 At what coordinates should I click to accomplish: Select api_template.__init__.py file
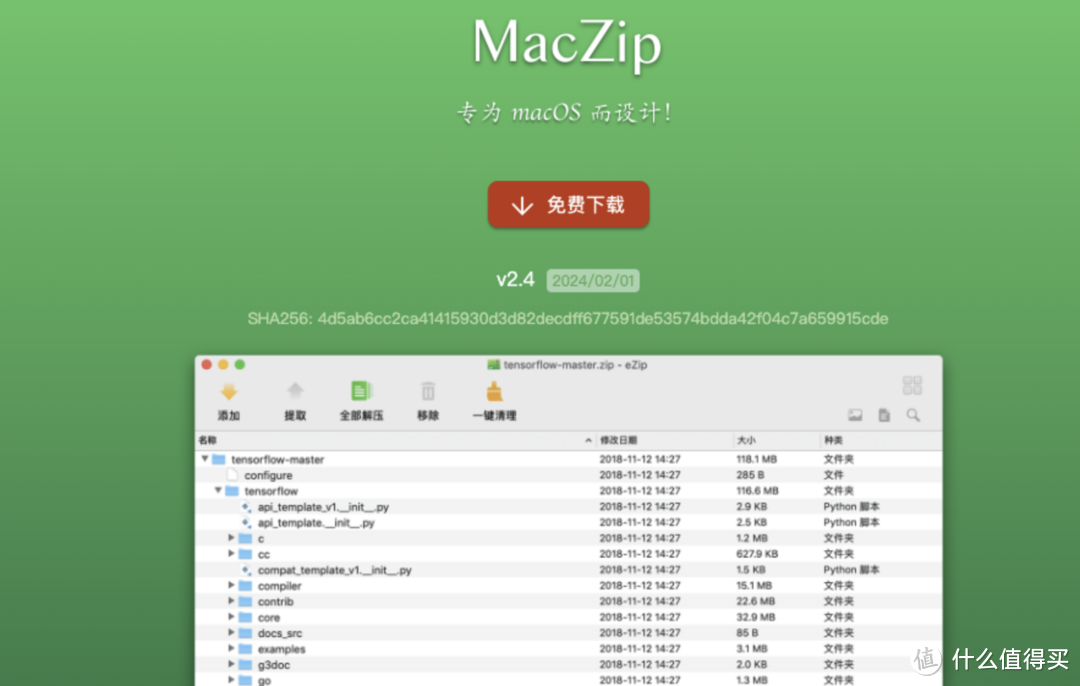click(316, 523)
